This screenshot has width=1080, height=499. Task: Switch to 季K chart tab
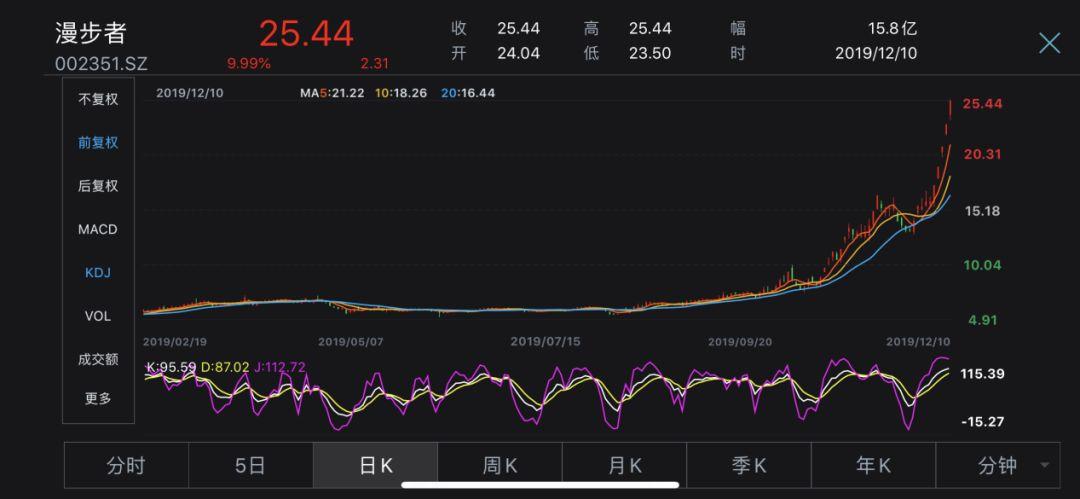point(749,466)
